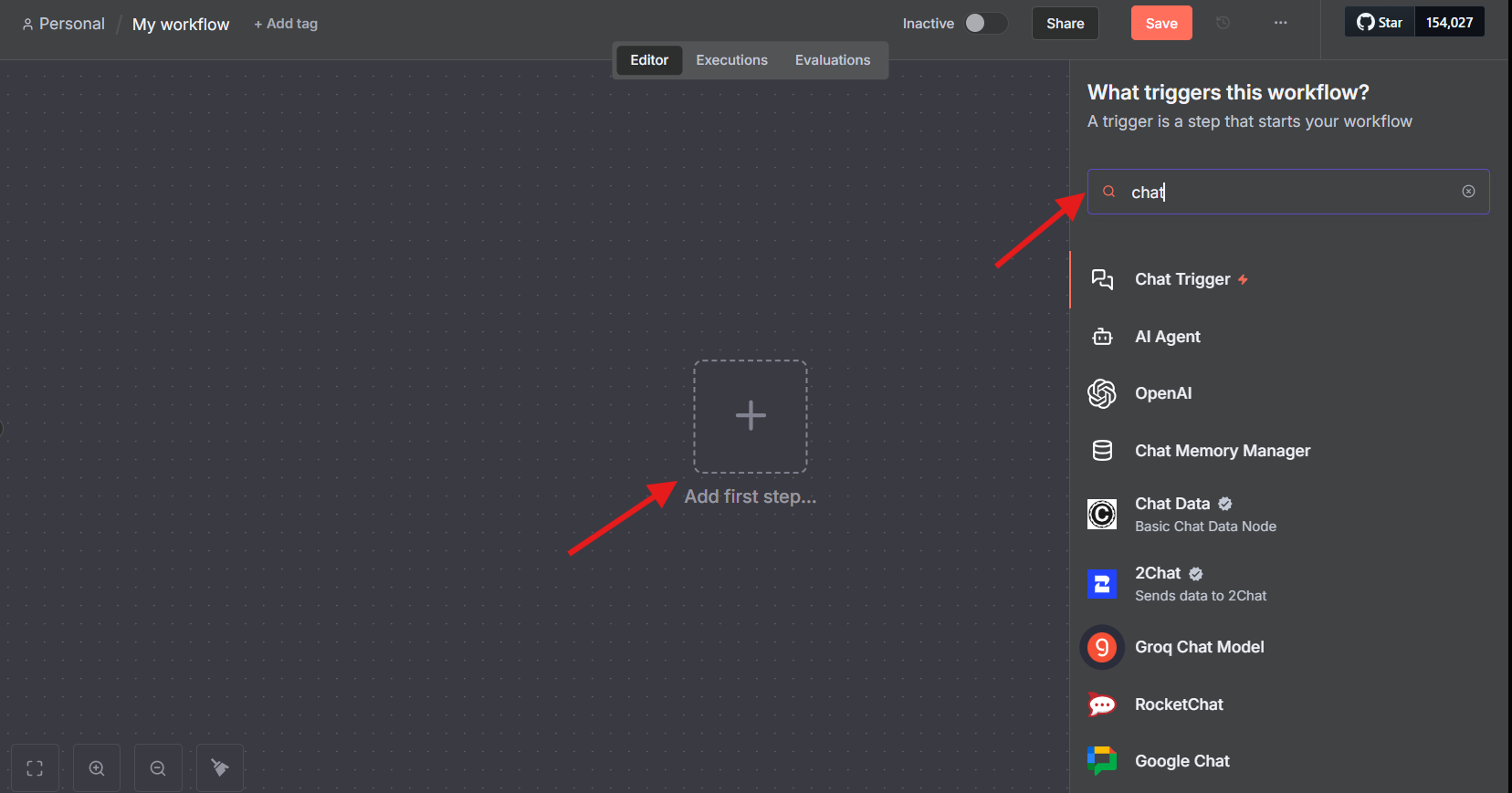This screenshot has height=793, width=1512.
Task: Click the tidy up workflow icon
Action: coord(220,768)
